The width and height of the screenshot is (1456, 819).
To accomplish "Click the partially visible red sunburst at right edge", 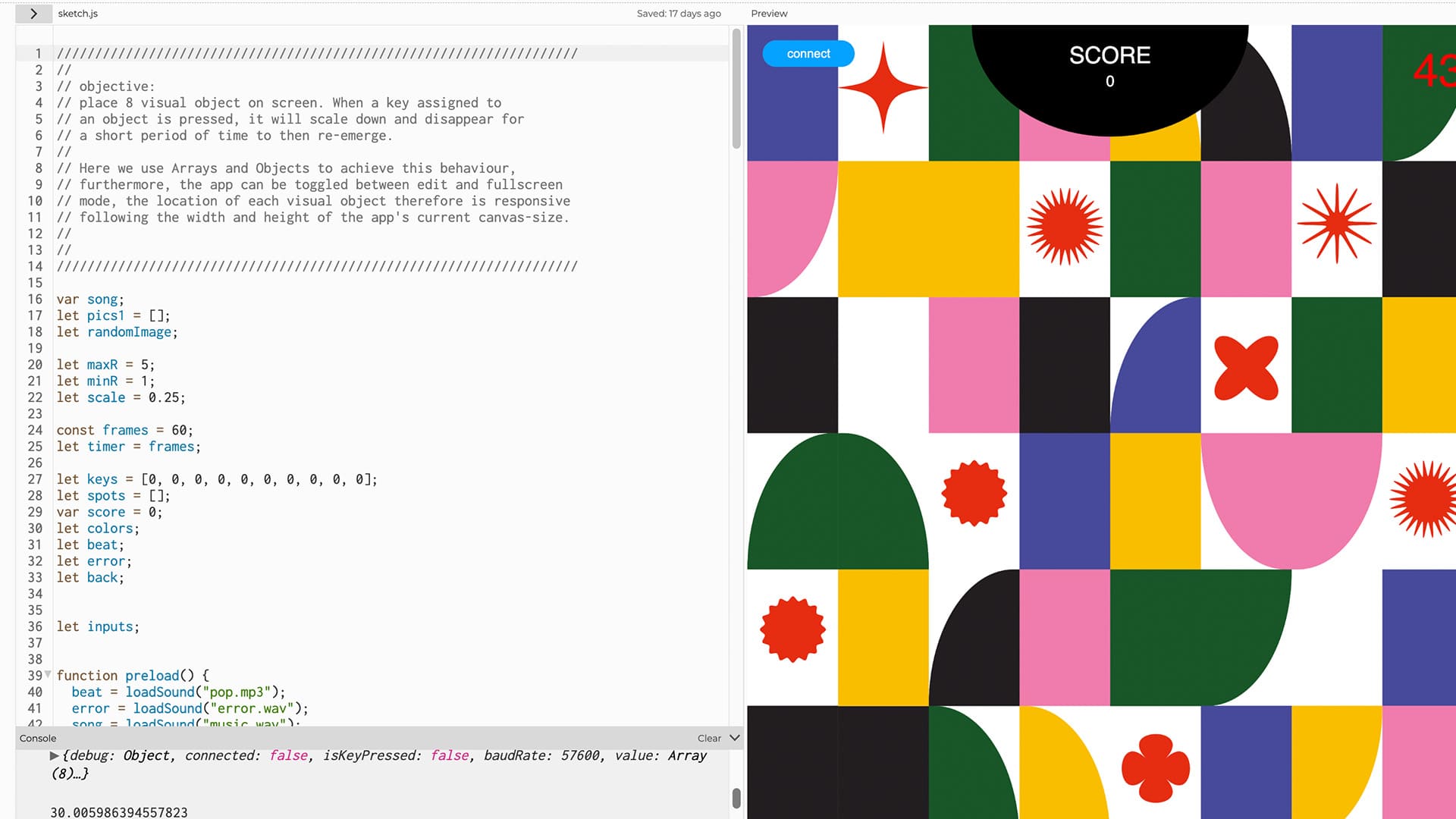I will tap(1426, 499).
